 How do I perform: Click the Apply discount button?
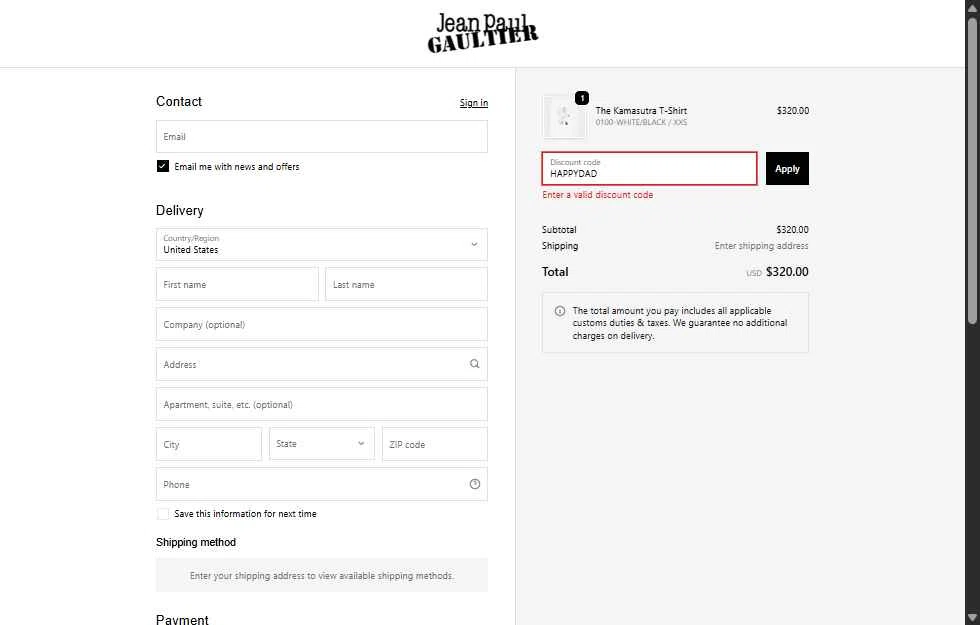(787, 169)
